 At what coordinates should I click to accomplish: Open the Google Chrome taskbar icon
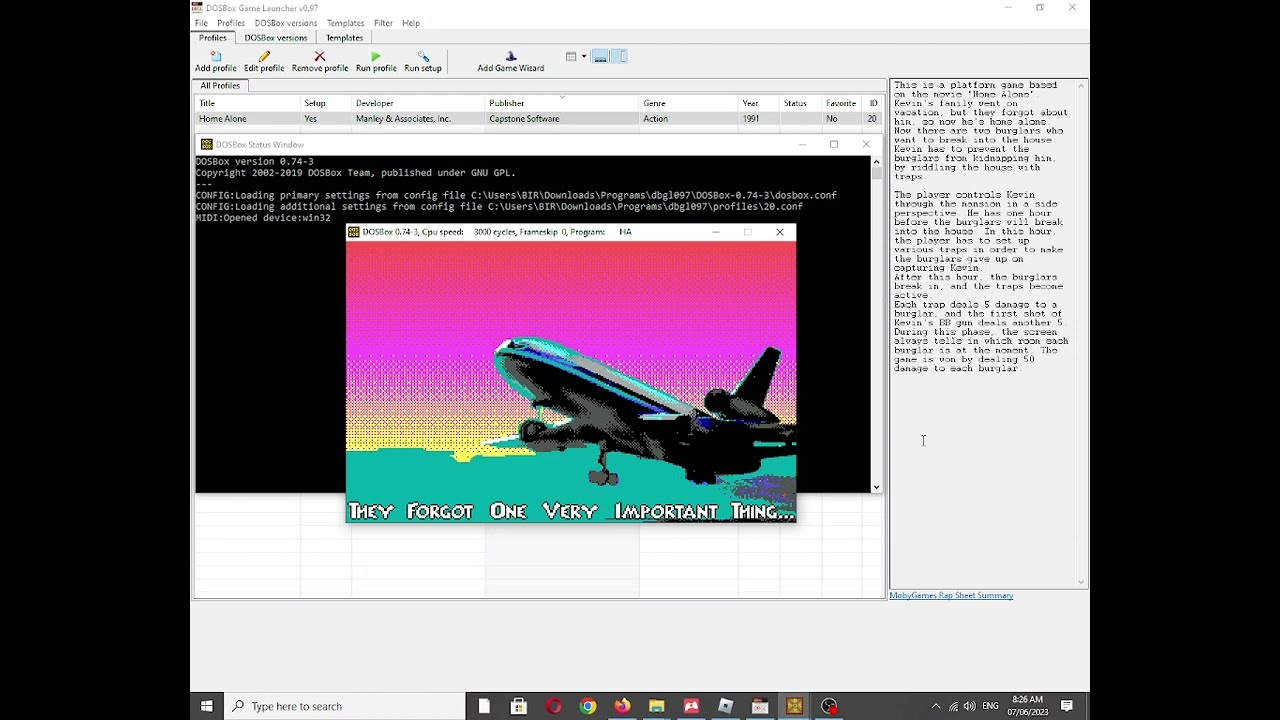[588, 706]
